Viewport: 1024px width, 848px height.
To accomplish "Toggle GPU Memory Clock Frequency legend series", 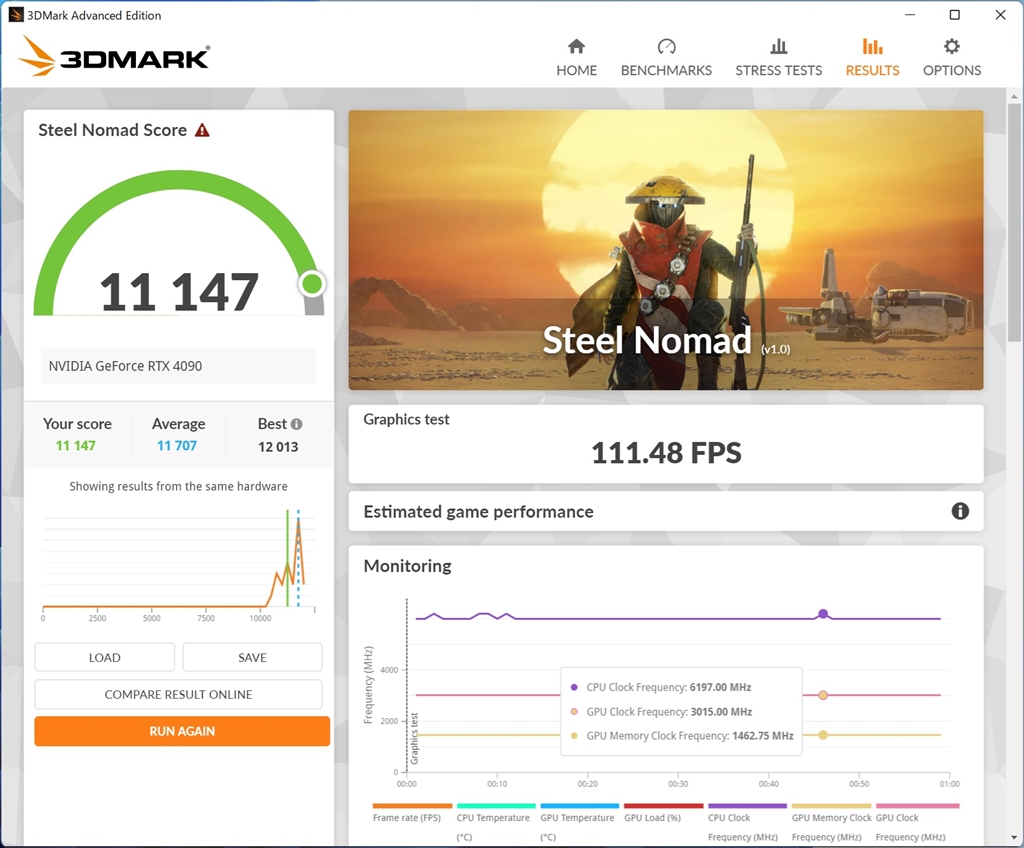I will click(x=831, y=824).
